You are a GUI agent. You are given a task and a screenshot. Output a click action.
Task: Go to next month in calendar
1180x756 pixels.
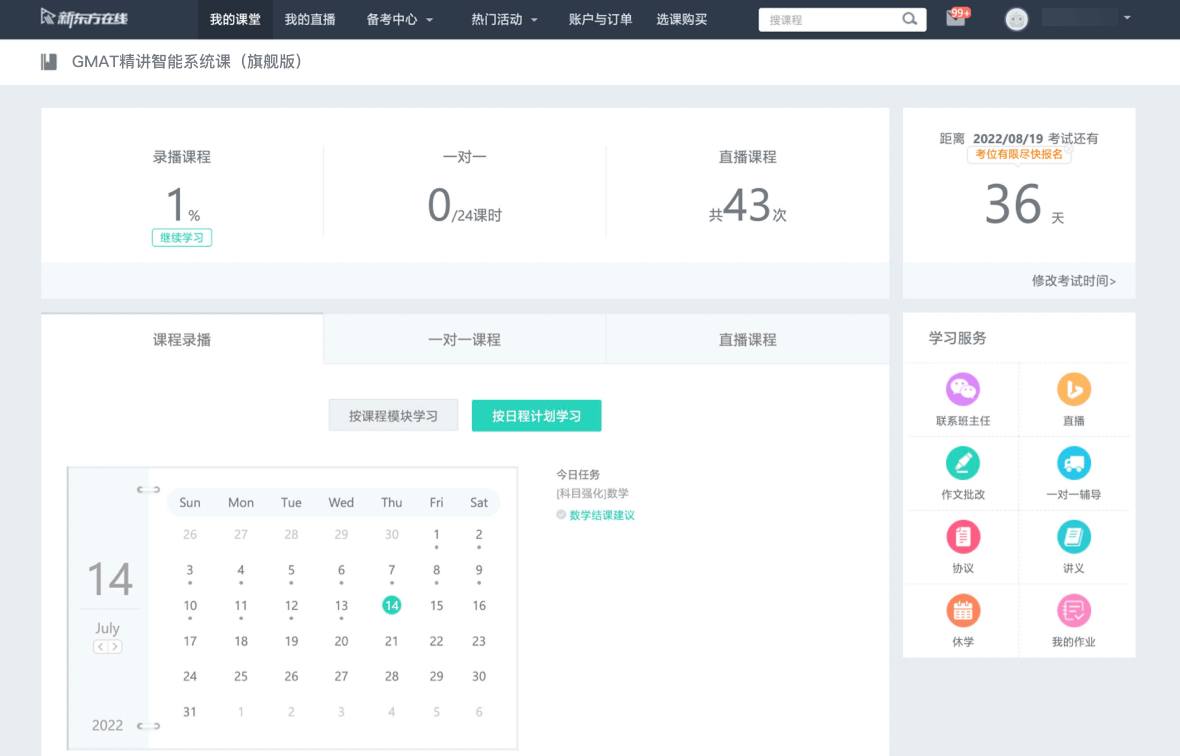pos(116,647)
